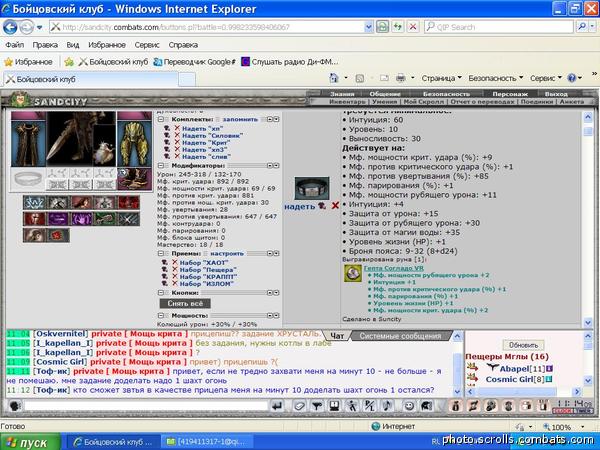Delete Набор "ХАОТ" with red X
The height and width of the screenshot is (450, 600).
tap(174, 262)
